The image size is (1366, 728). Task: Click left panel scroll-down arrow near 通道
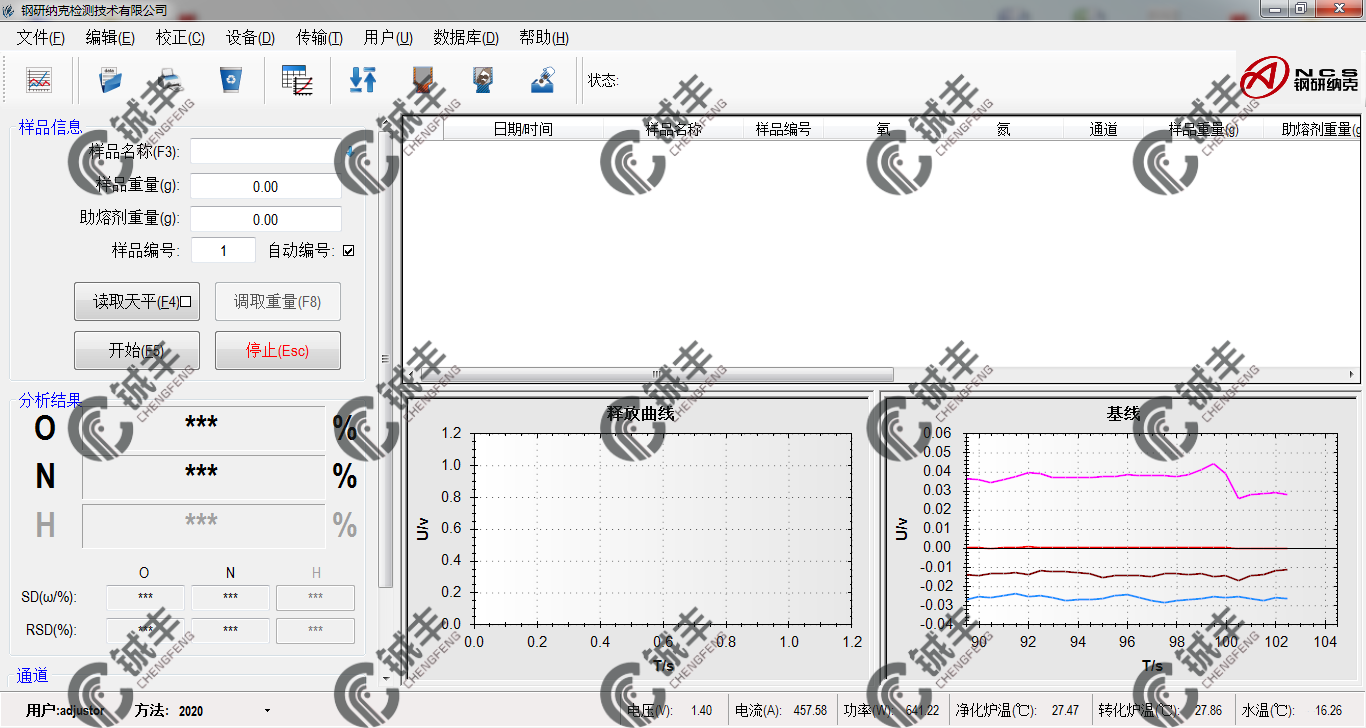[386, 678]
